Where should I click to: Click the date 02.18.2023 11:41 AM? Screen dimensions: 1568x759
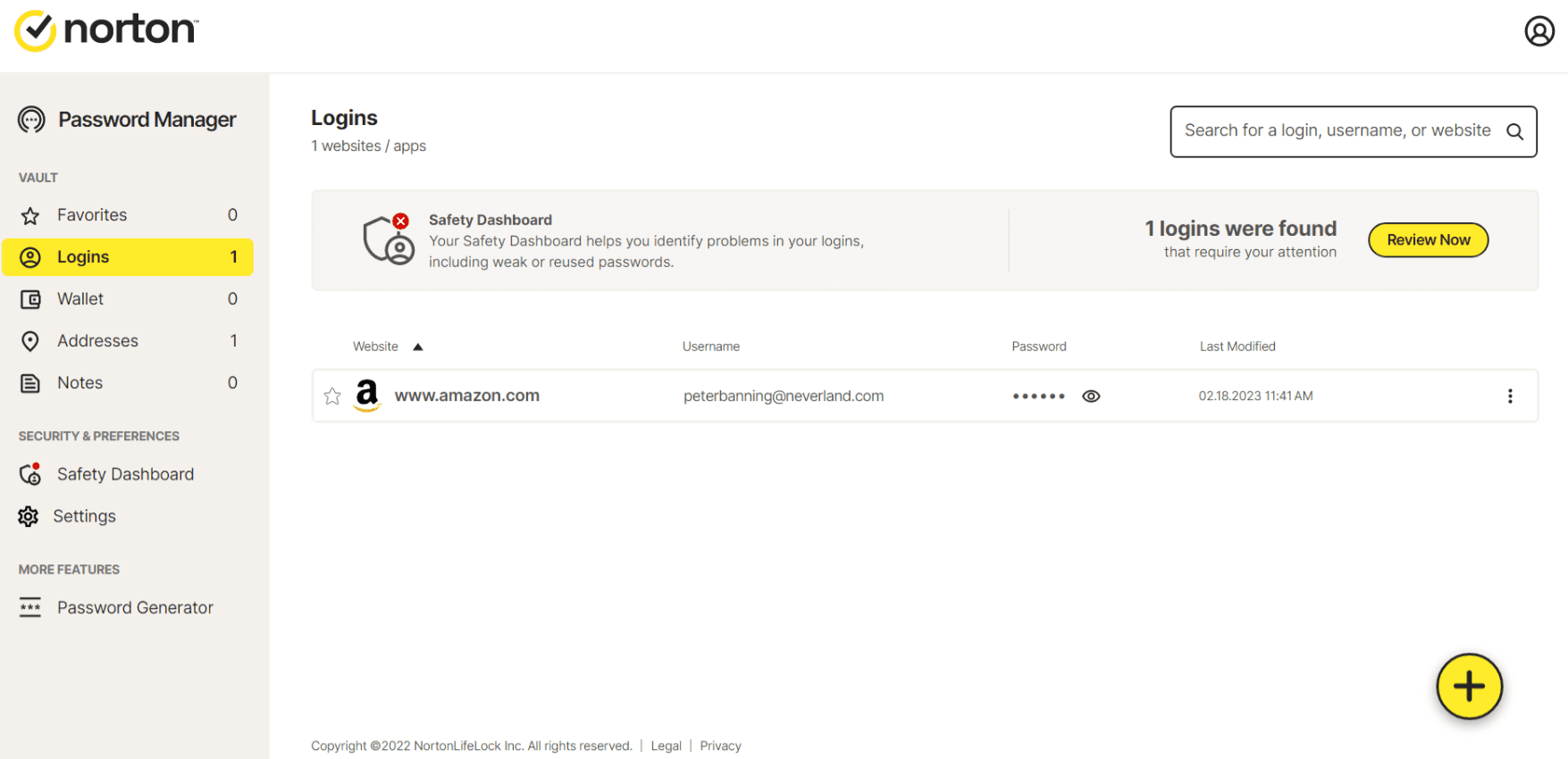pyautogui.click(x=1255, y=396)
